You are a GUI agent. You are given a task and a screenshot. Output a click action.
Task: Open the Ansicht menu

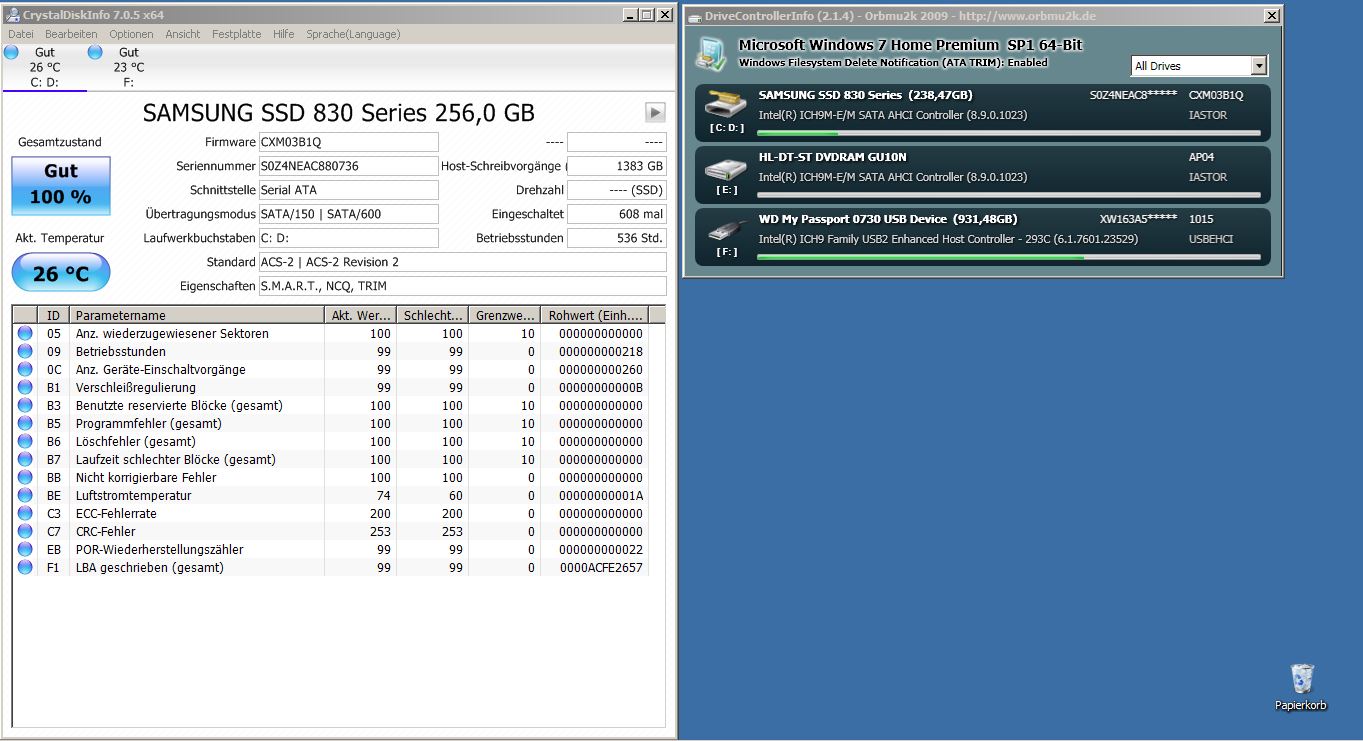point(183,34)
